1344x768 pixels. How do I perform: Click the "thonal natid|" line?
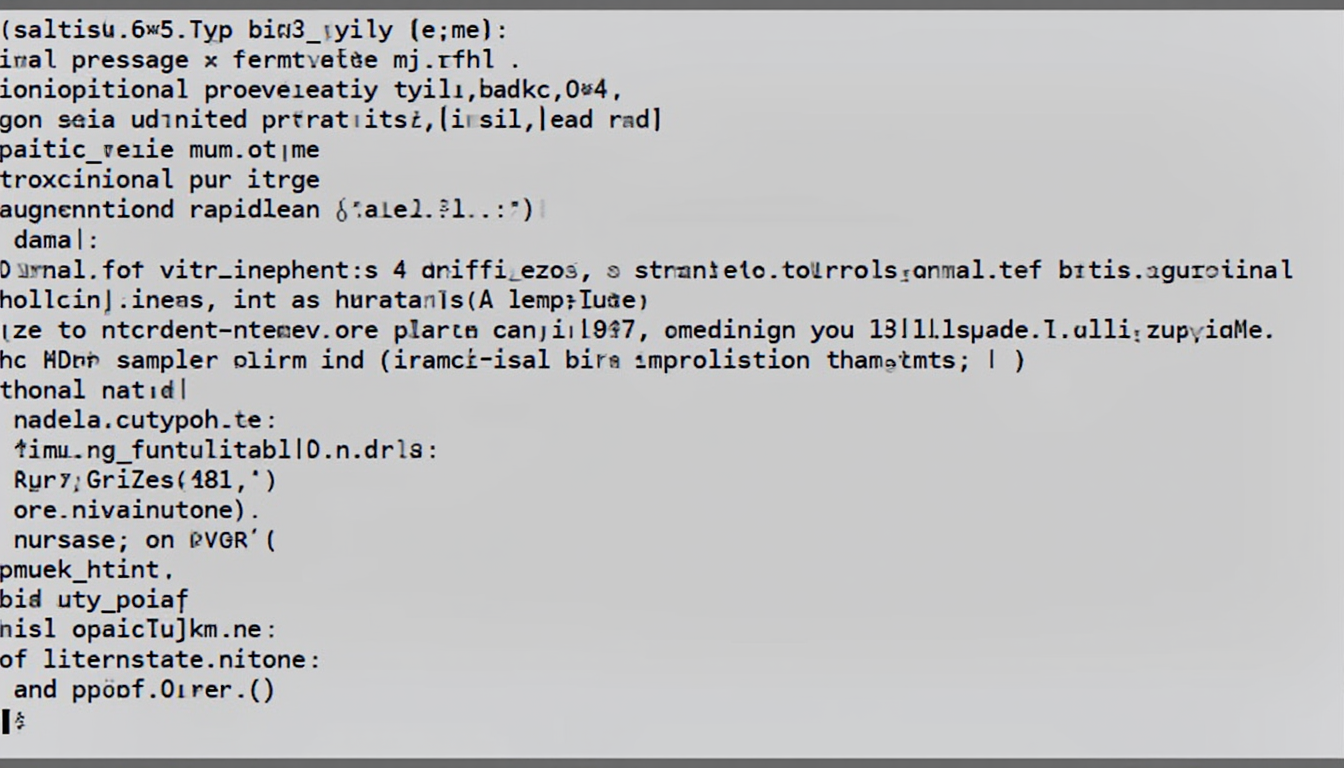tap(94, 390)
